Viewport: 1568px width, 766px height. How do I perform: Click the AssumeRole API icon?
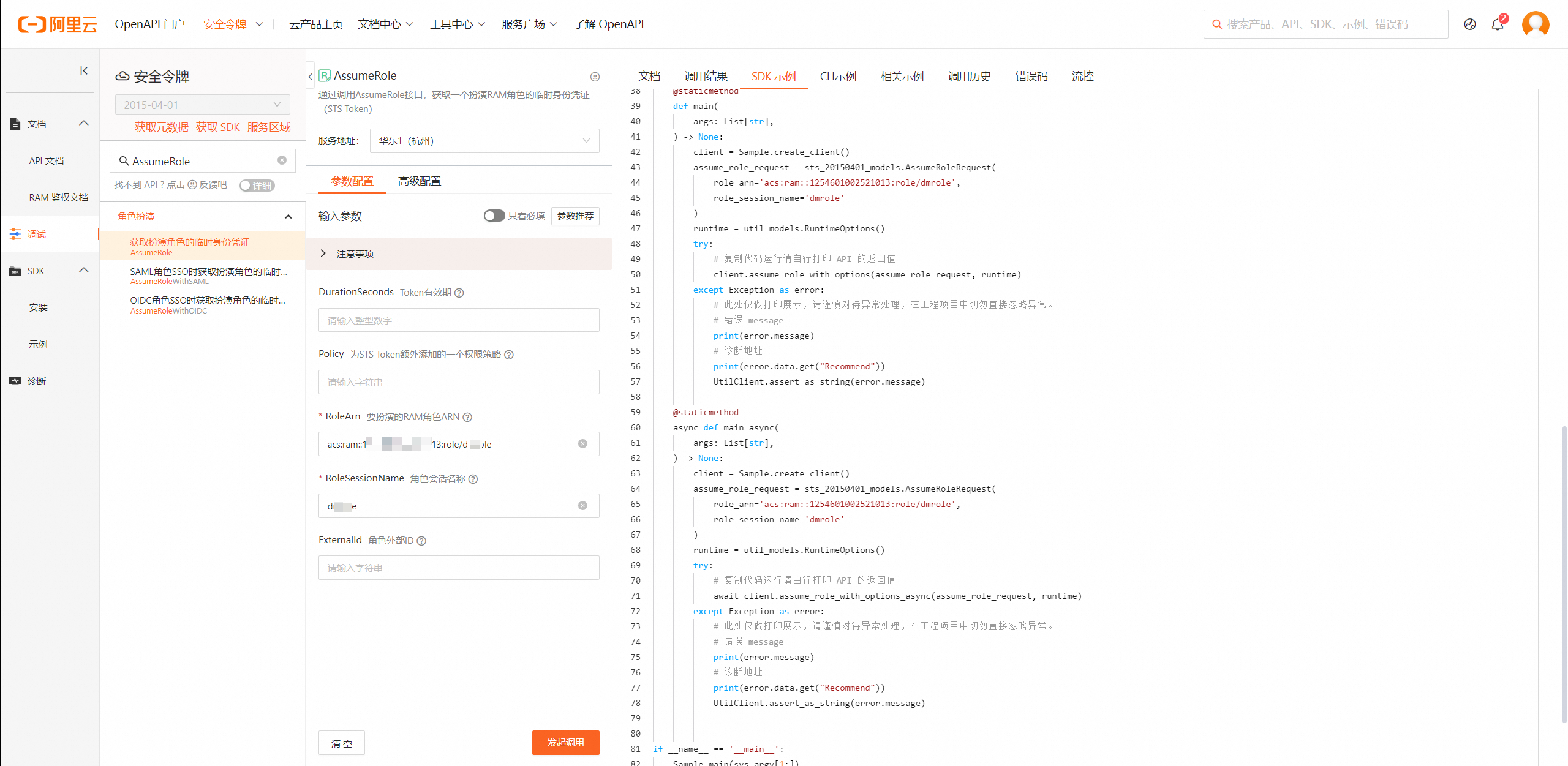point(325,76)
